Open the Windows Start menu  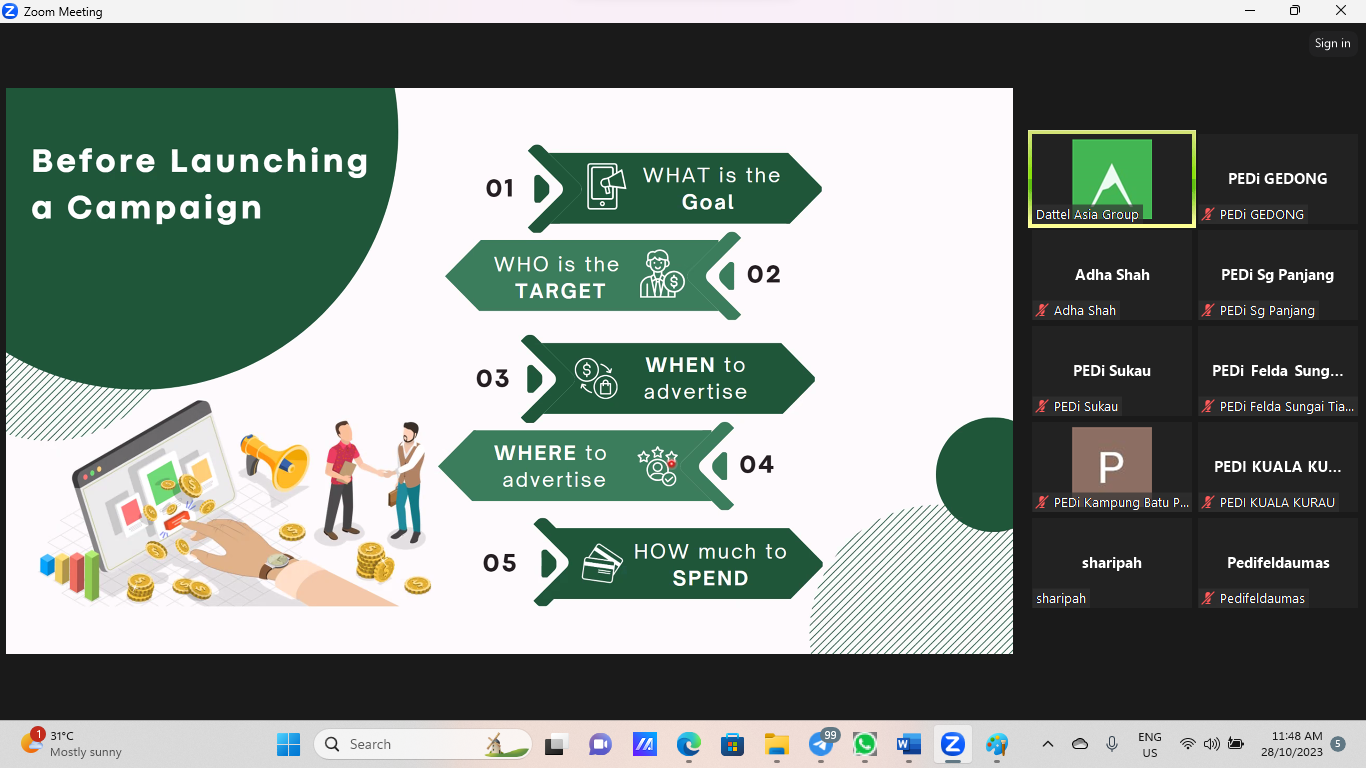(x=288, y=744)
